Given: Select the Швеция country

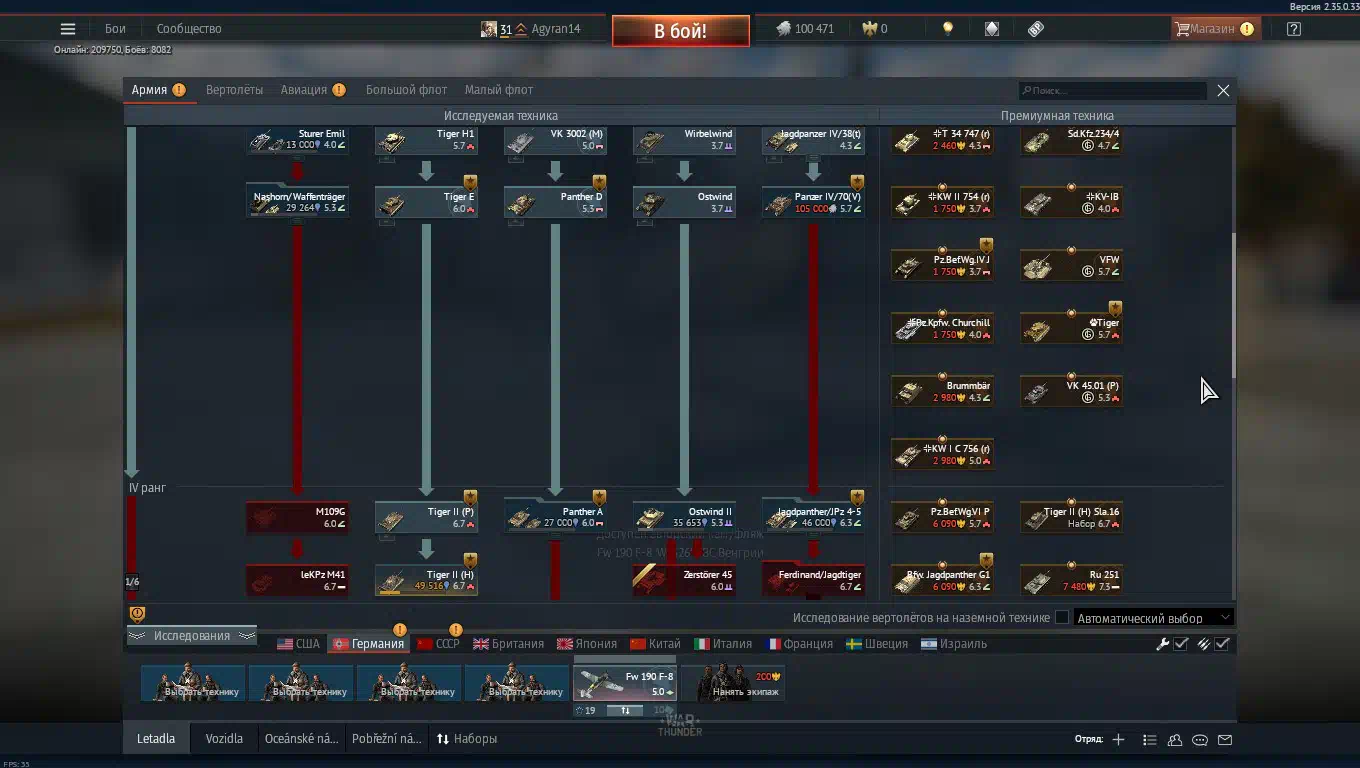Looking at the screenshot, I should (877, 644).
